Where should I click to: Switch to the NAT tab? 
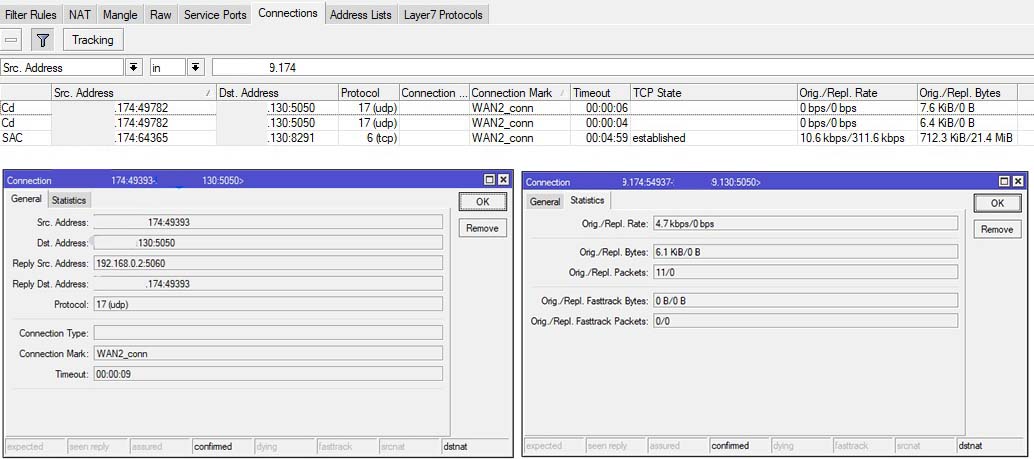coord(80,15)
